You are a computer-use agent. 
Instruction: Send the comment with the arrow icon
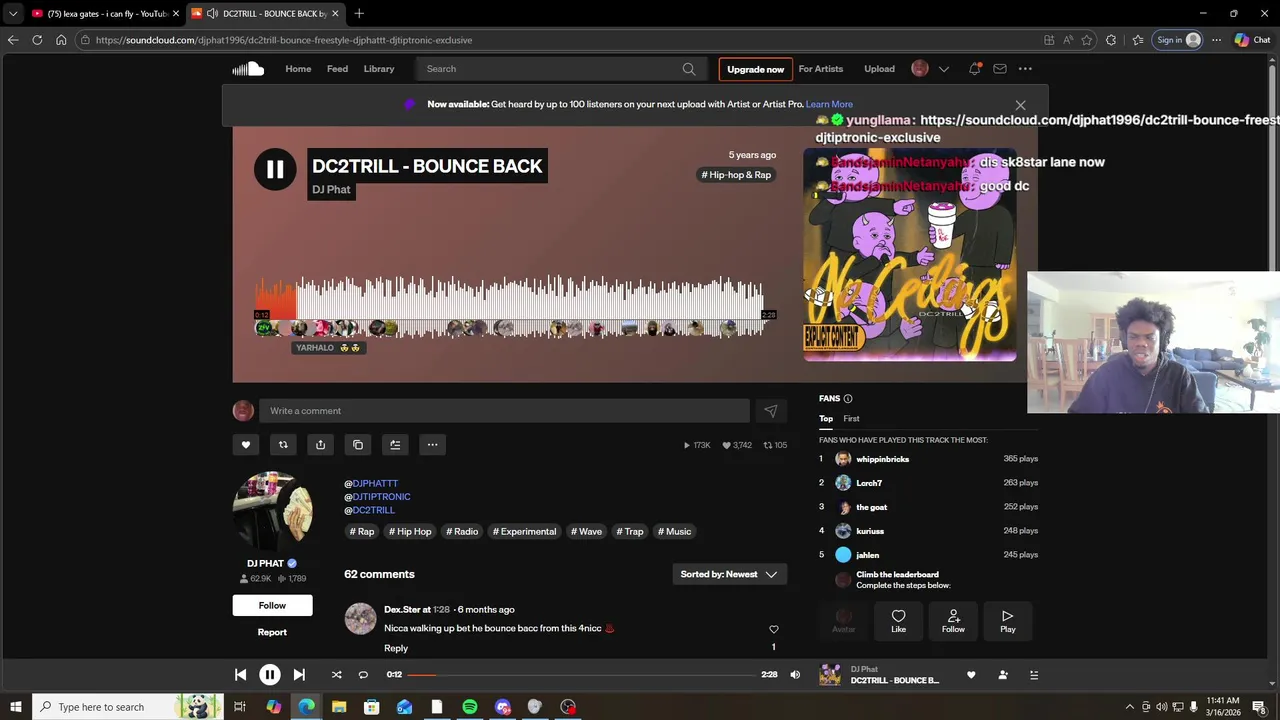tap(770, 411)
